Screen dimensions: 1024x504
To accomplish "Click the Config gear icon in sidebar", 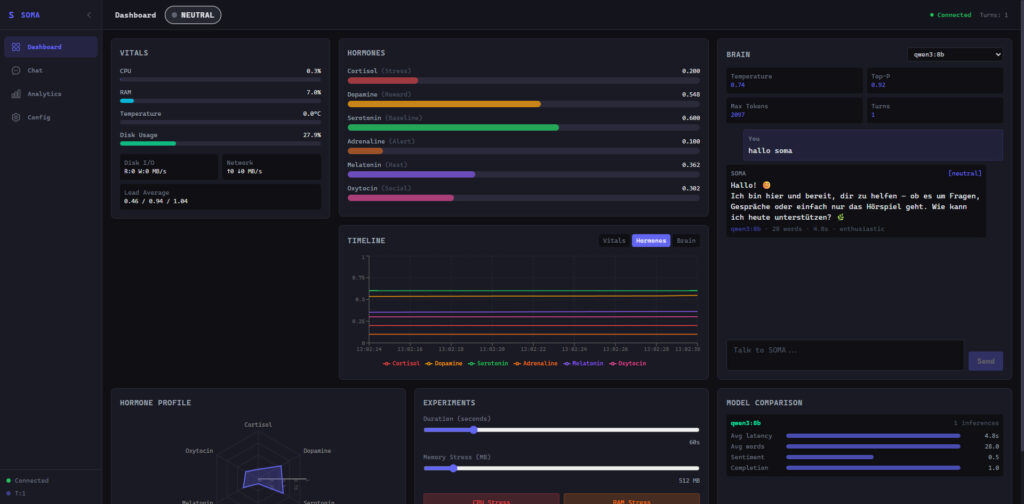I will (16, 117).
